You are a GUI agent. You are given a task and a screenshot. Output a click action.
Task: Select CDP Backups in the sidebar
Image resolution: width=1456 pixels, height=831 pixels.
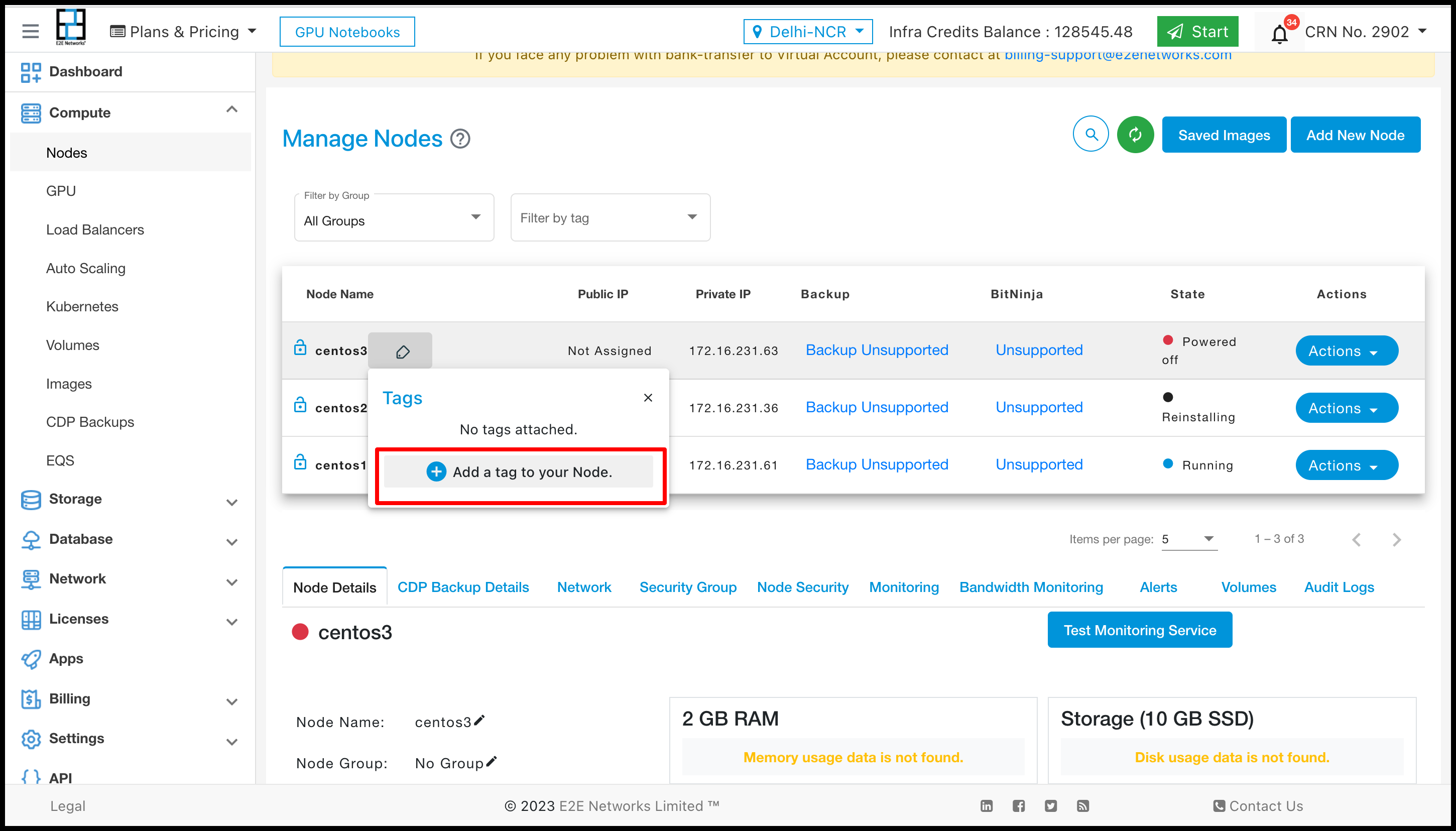[x=90, y=422]
